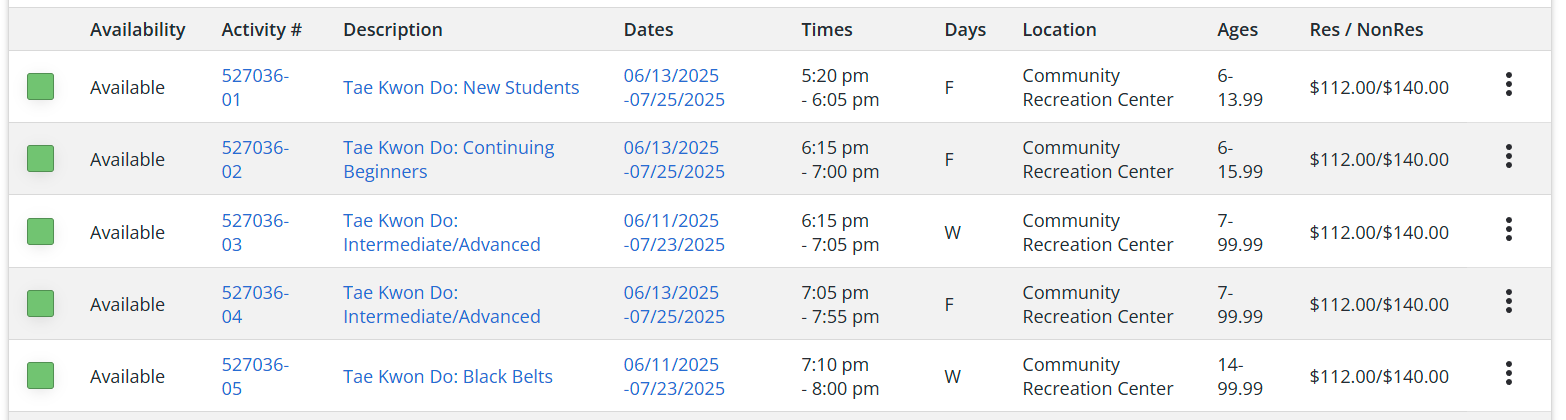Open the Tae Kwon Do: Continuing Beginners link
Viewport: 1566px width, 420px height.
point(448,159)
